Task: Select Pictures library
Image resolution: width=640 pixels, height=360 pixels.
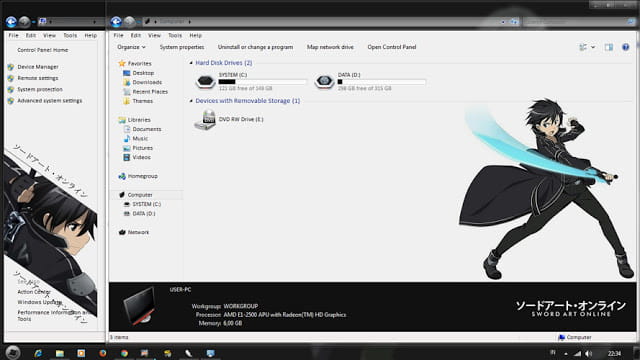Action: point(142,148)
